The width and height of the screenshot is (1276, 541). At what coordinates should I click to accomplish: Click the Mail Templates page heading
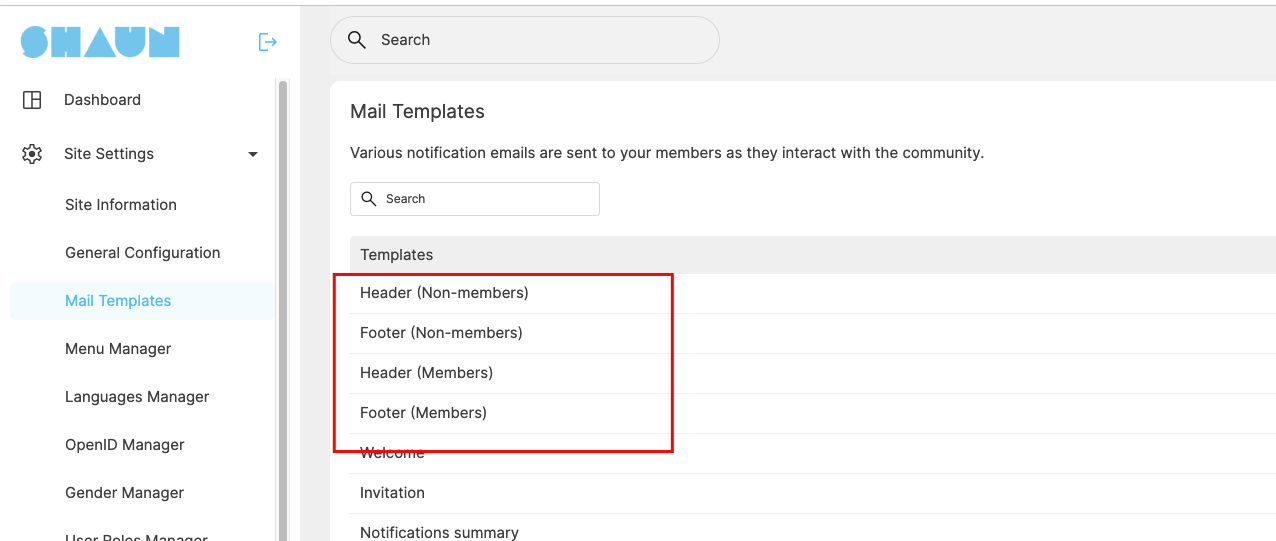(x=417, y=112)
